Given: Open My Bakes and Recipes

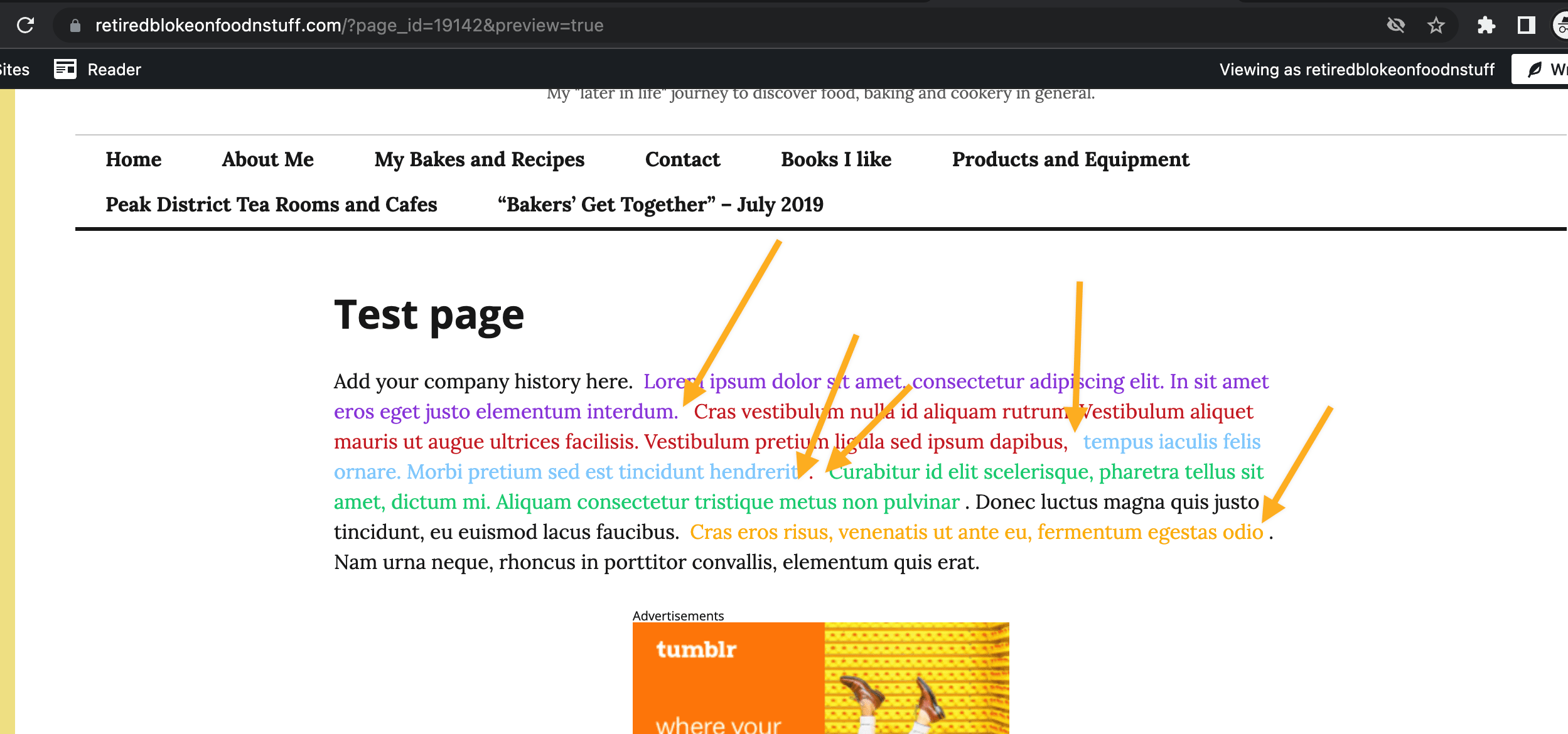Looking at the screenshot, I should pyautogui.click(x=479, y=160).
